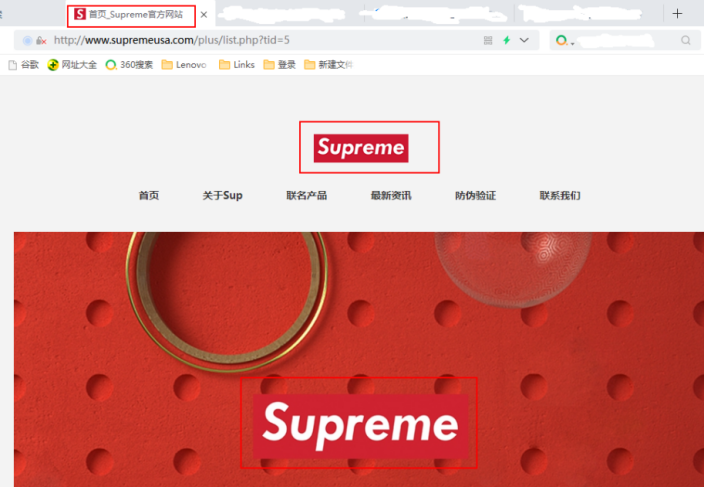
Task: Click the QR code icon in address bar
Action: (488, 40)
